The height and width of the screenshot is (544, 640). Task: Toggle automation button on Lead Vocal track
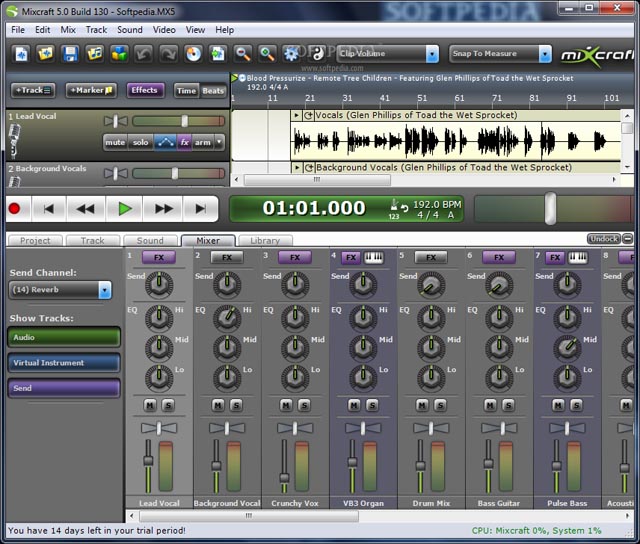(165, 142)
